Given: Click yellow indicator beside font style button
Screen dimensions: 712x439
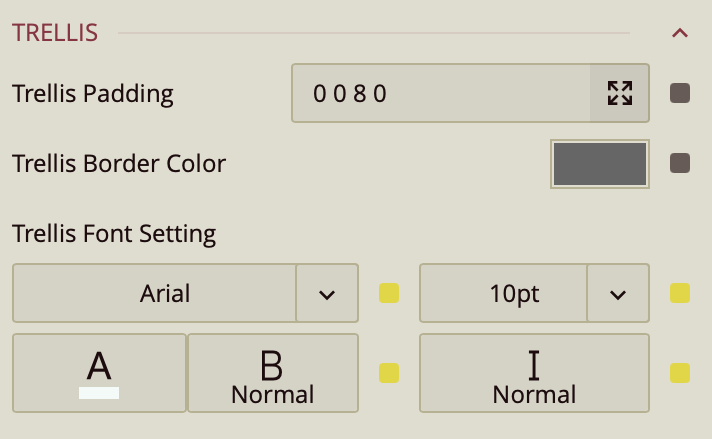Looking at the screenshot, I should coord(680,373).
